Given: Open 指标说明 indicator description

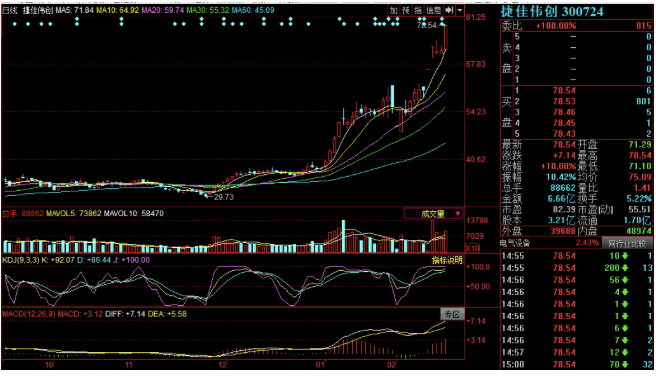Looking at the screenshot, I should 447,260.
